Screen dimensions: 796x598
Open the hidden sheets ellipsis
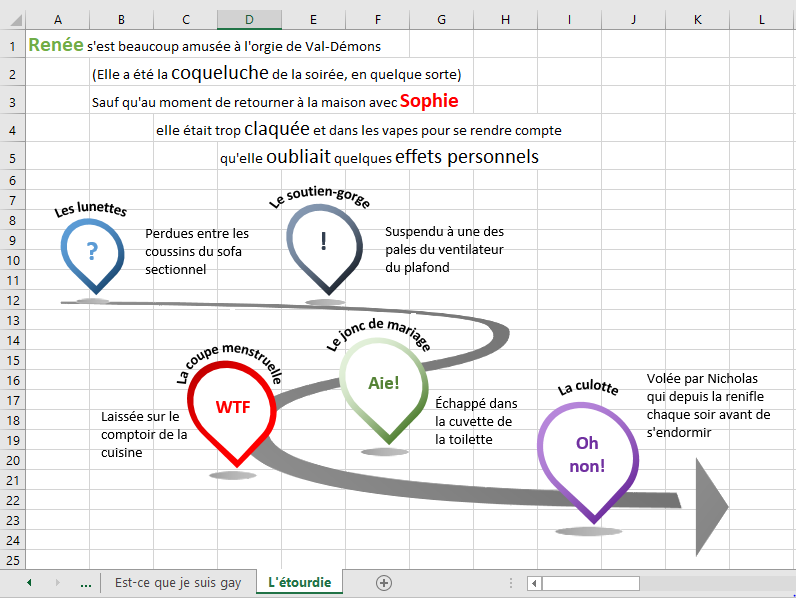[85, 582]
